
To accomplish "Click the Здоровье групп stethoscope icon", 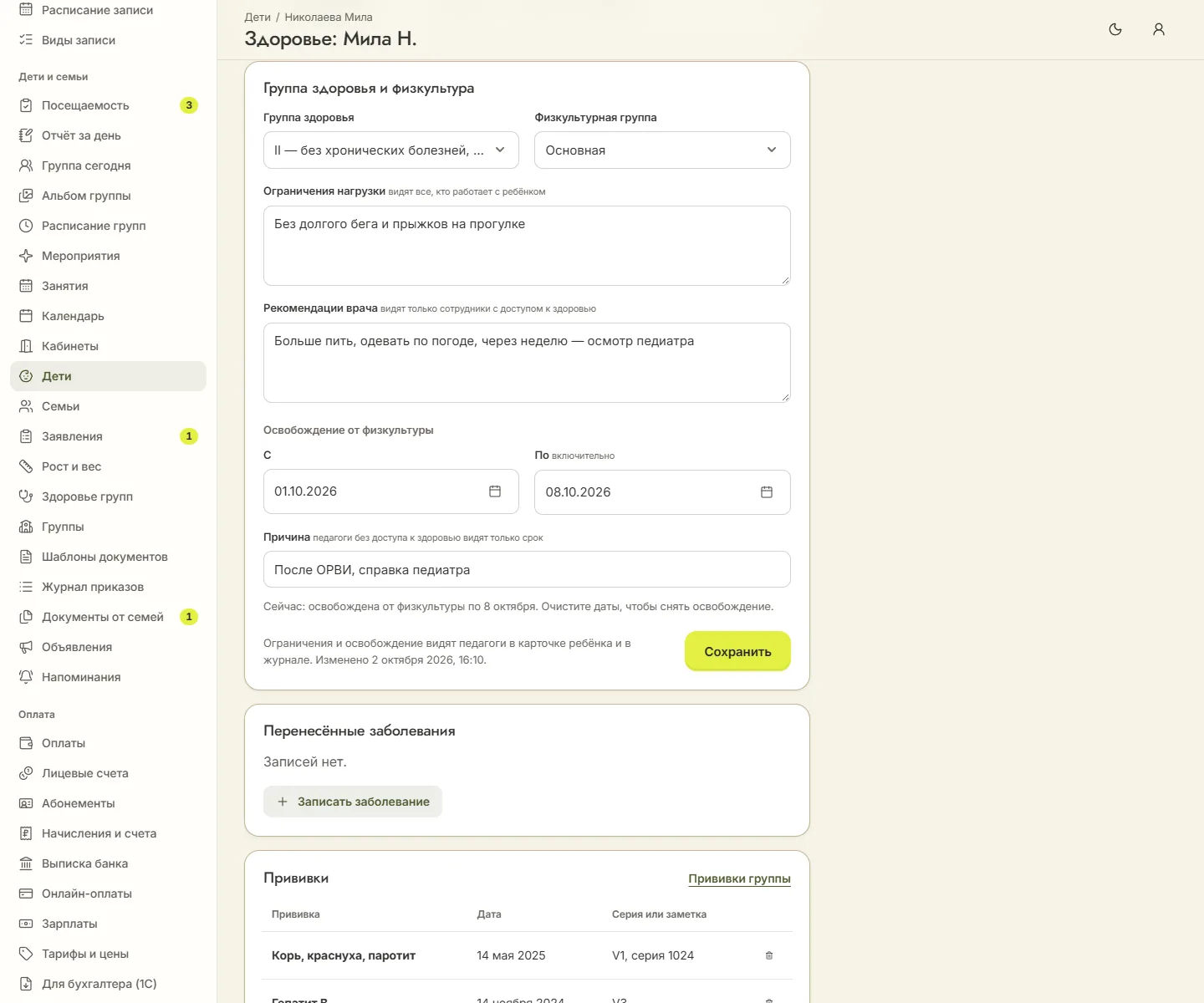I will (x=26, y=496).
